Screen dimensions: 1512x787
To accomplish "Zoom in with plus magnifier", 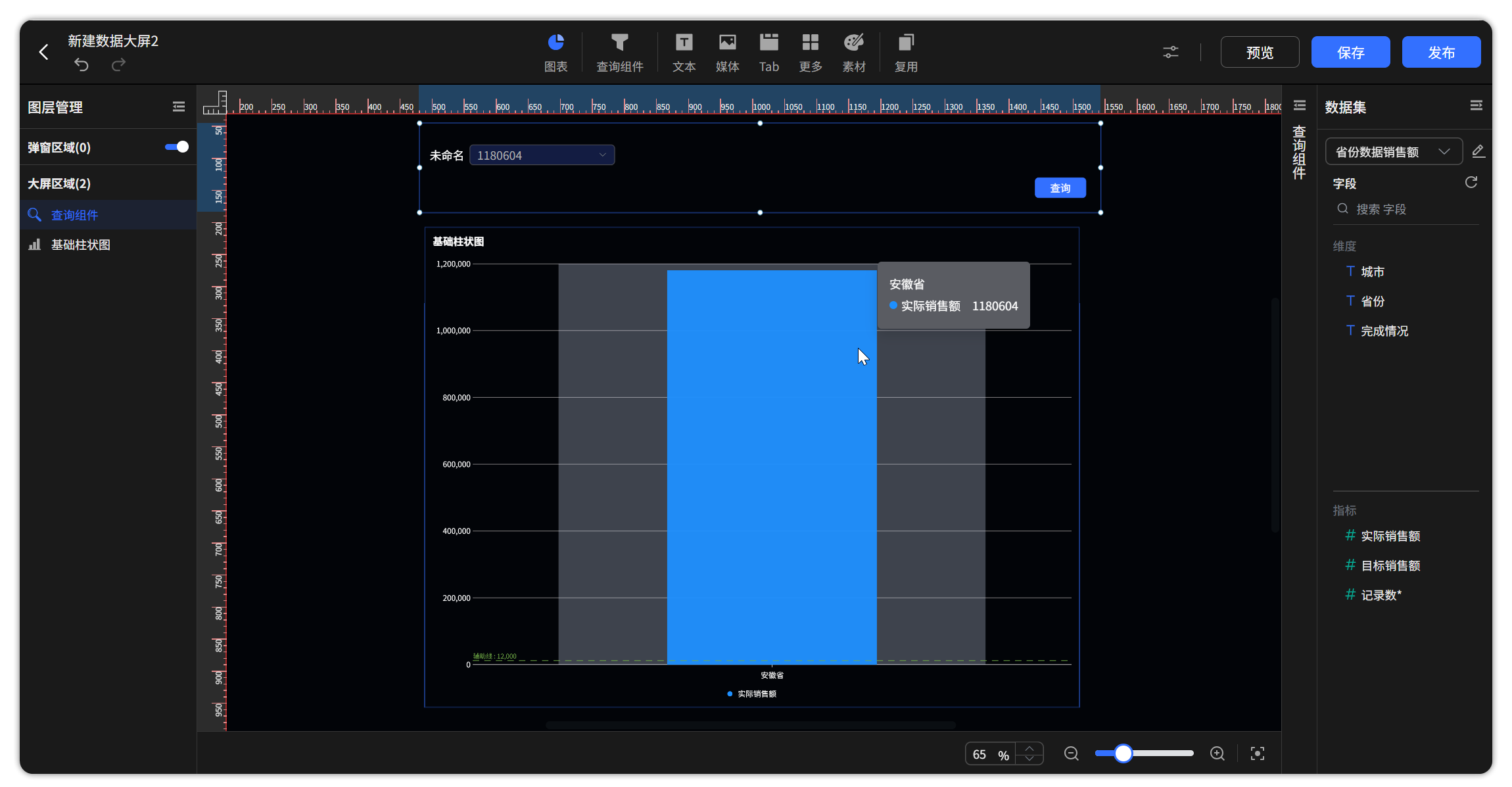I will click(1217, 753).
